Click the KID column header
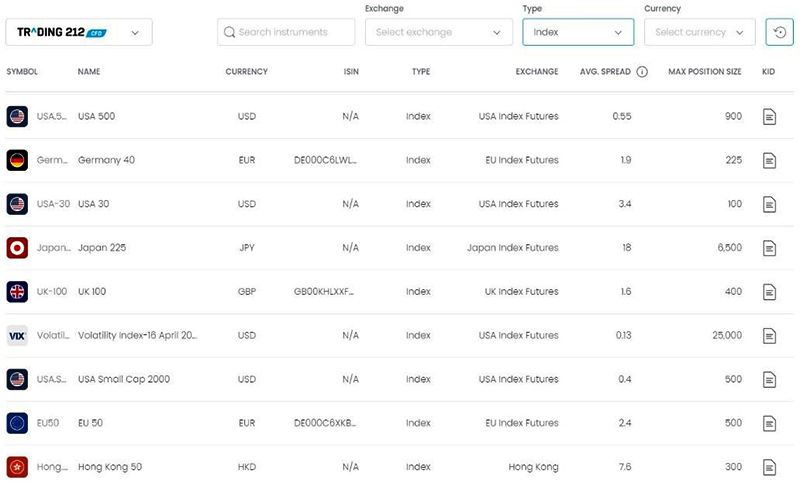This screenshot has width=800, height=484. pyautogui.click(x=768, y=72)
